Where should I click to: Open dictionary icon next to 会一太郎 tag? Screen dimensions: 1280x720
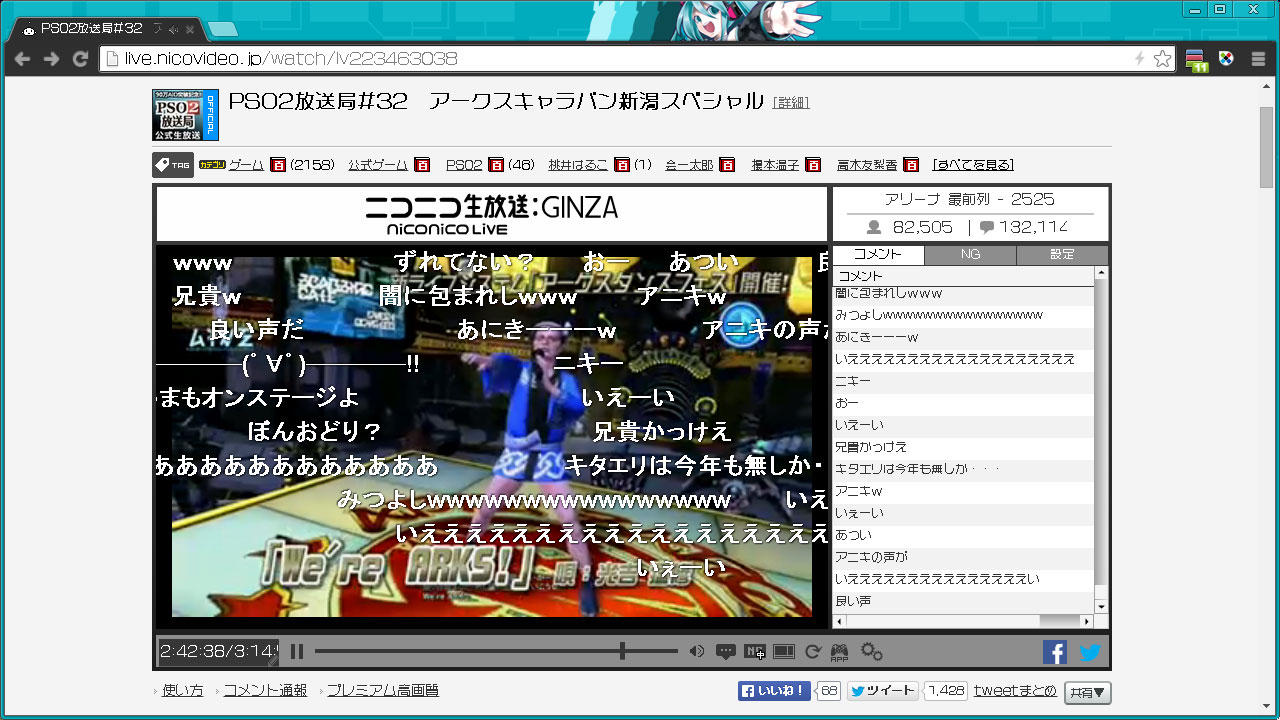[727, 165]
